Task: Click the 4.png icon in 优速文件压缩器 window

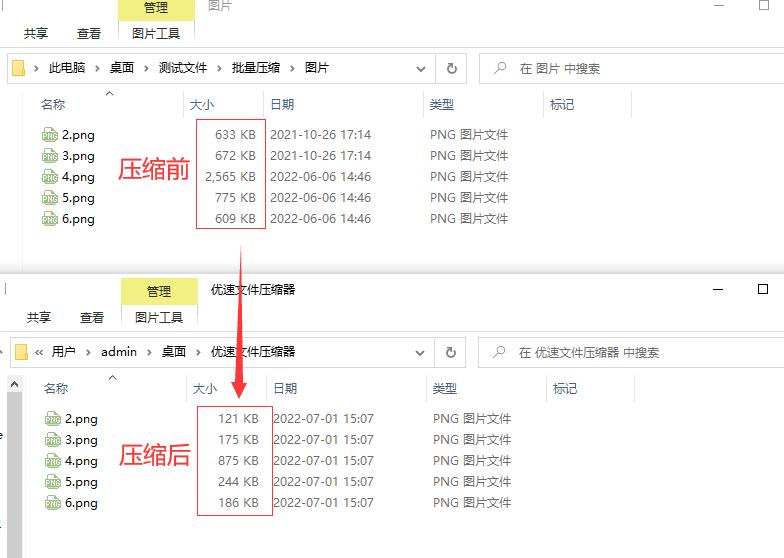Action: tap(53, 460)
